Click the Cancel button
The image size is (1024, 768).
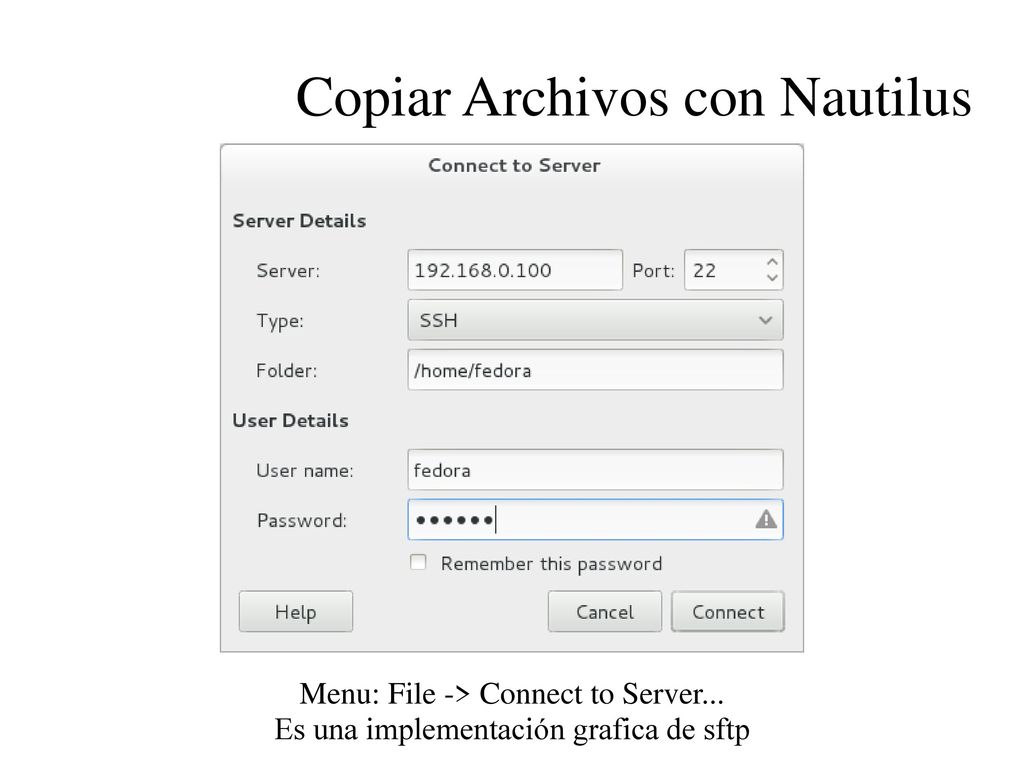(x=605, y=612)
